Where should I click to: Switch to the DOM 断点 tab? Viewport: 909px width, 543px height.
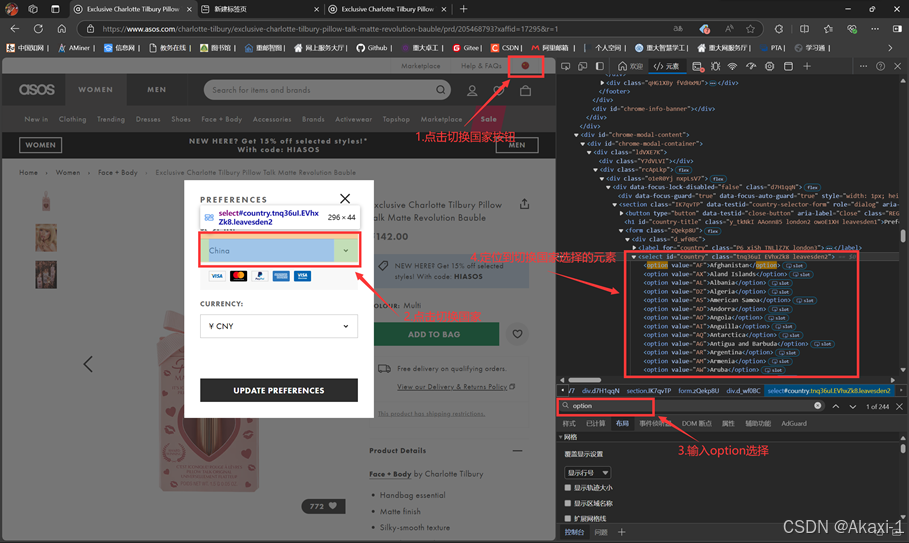pos(696,423)
